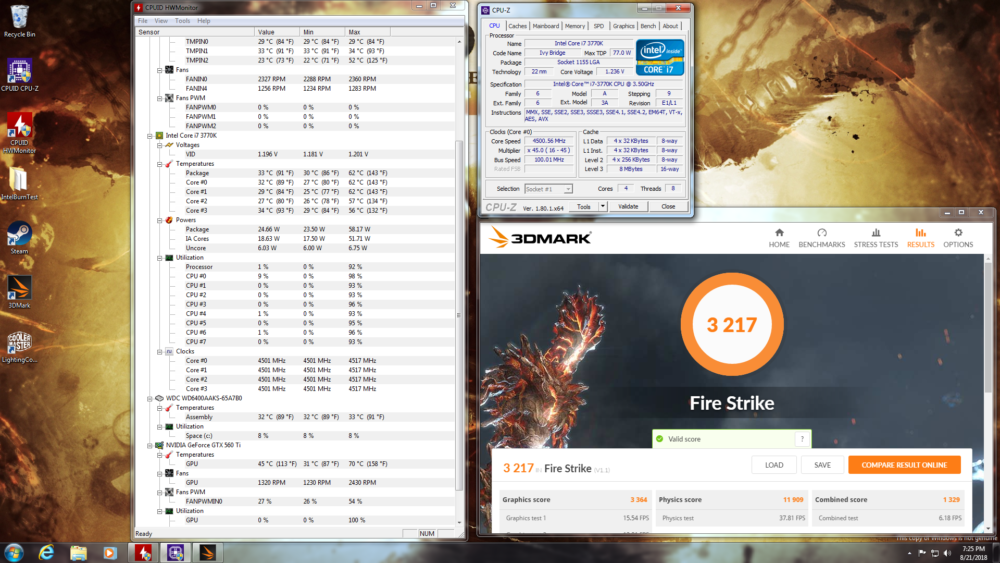1000x563 pixels.
Task: Switch to CPU-Z Memory tab
Action: pos(575,26)
